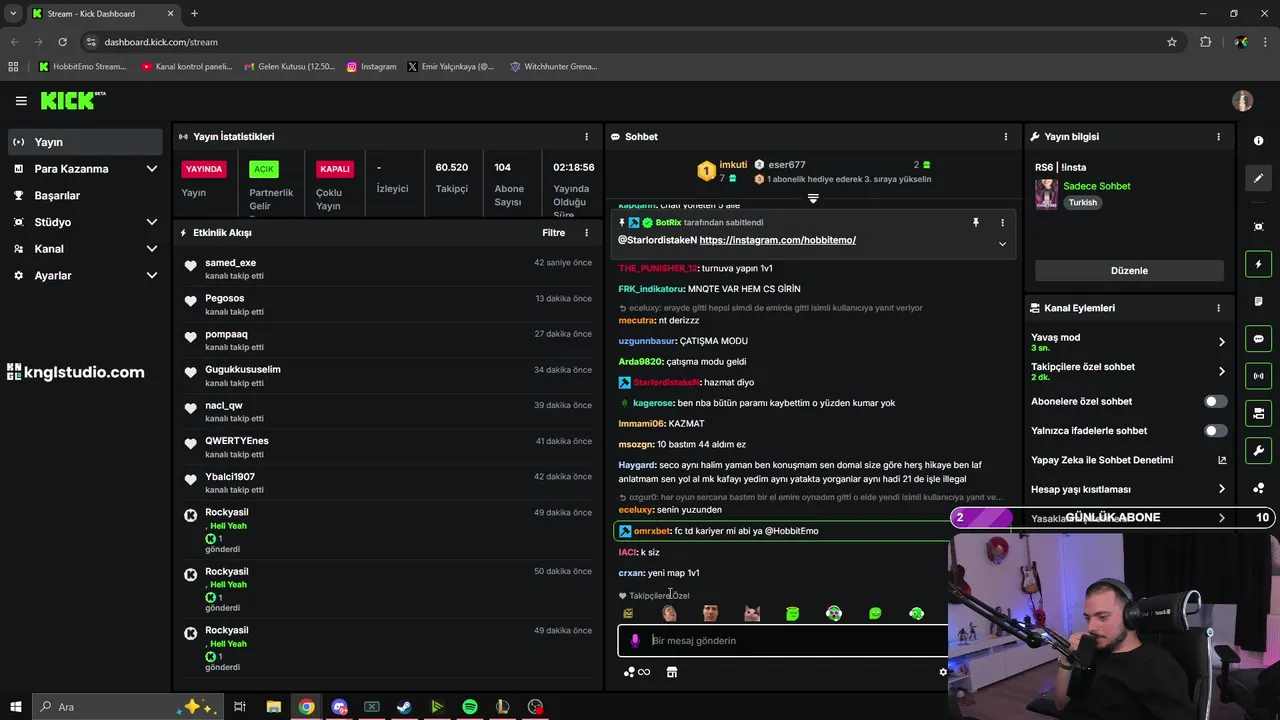Click the Sadece Sohbet category link
The height and width of the screenshot is (720, 1280).
[x=1097, y=186]
